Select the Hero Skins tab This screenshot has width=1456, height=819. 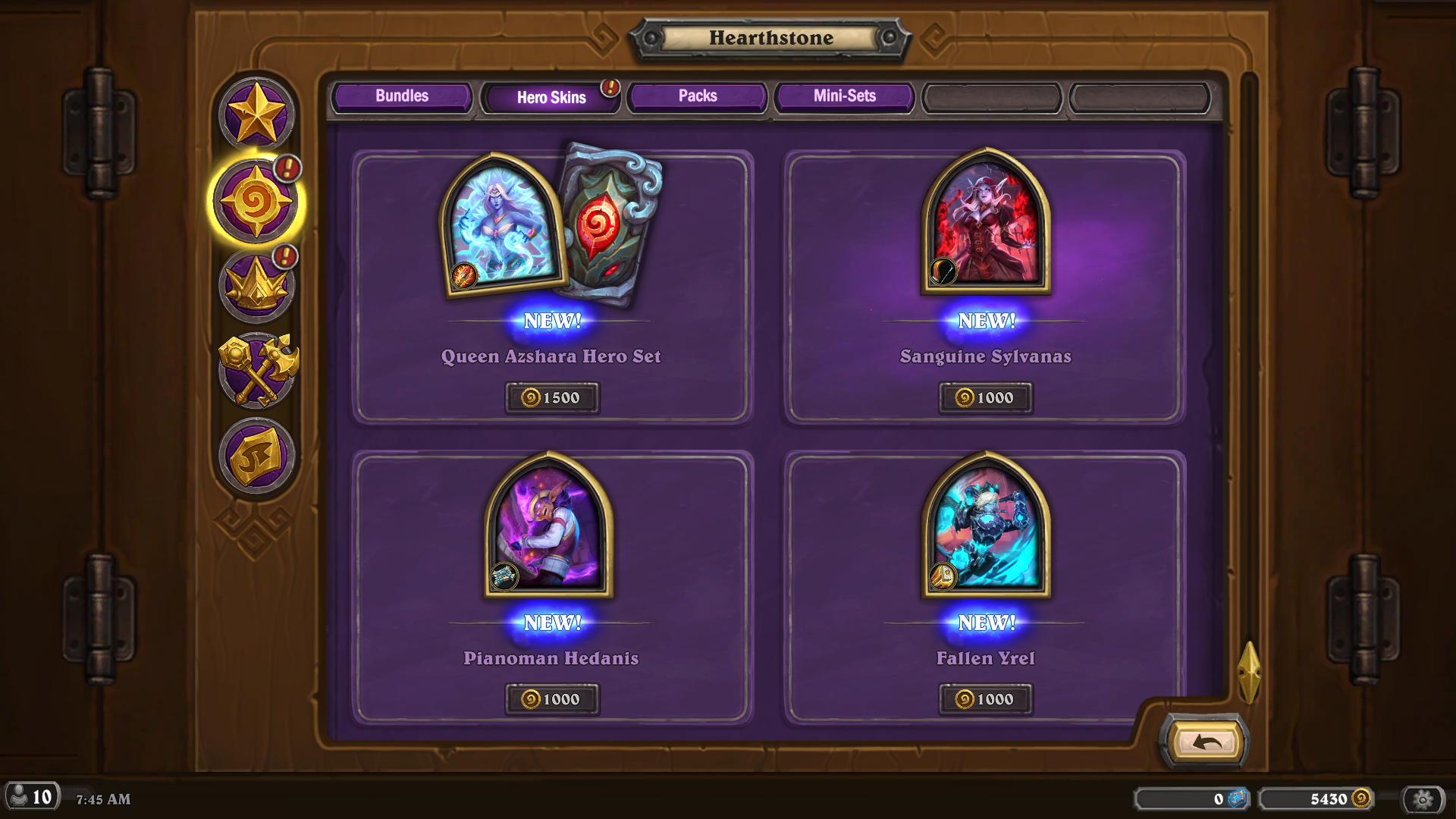pyautogui.click(x=551, y=98)
